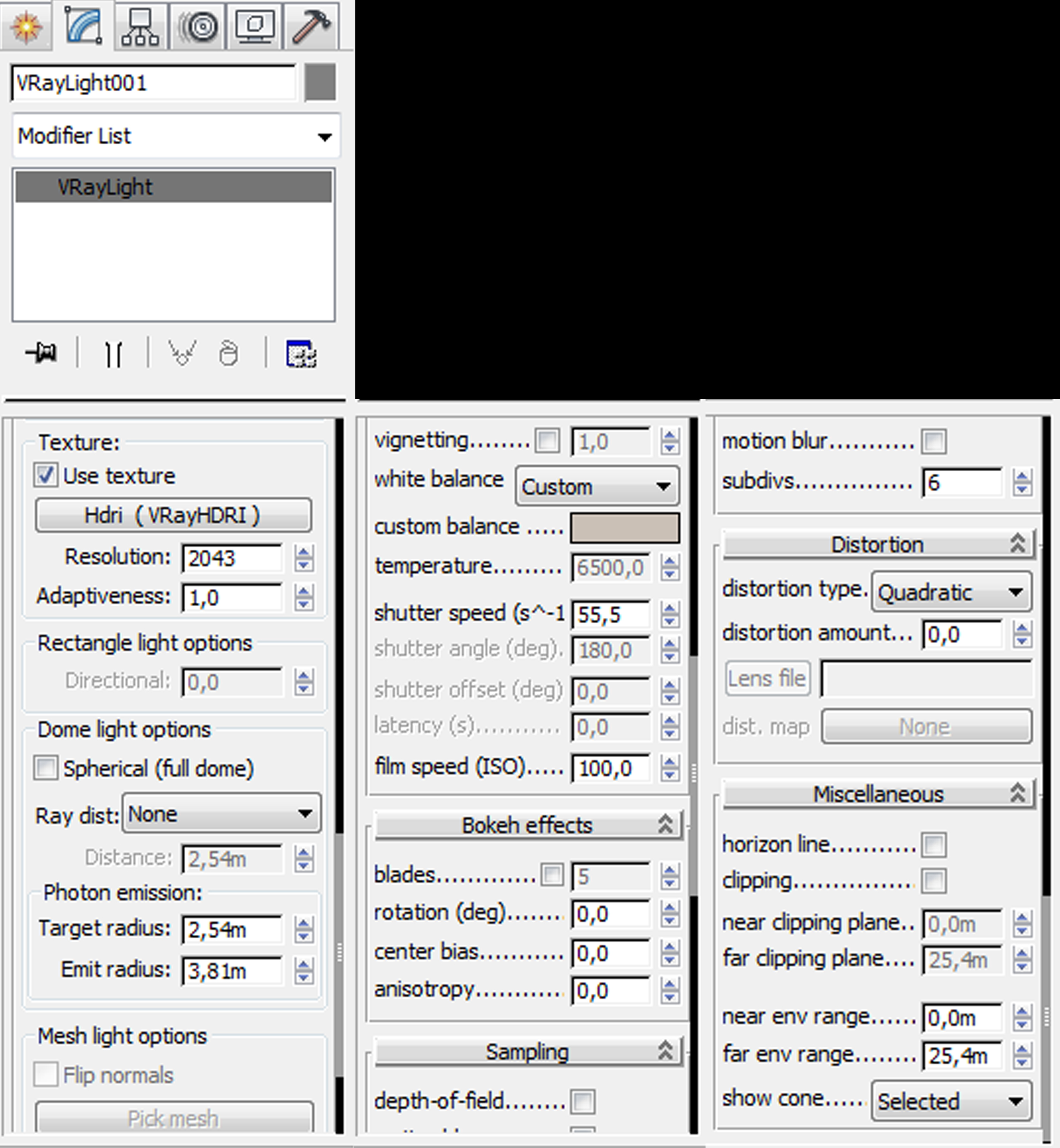Open the Display panel monitor icon

point(255,26)
